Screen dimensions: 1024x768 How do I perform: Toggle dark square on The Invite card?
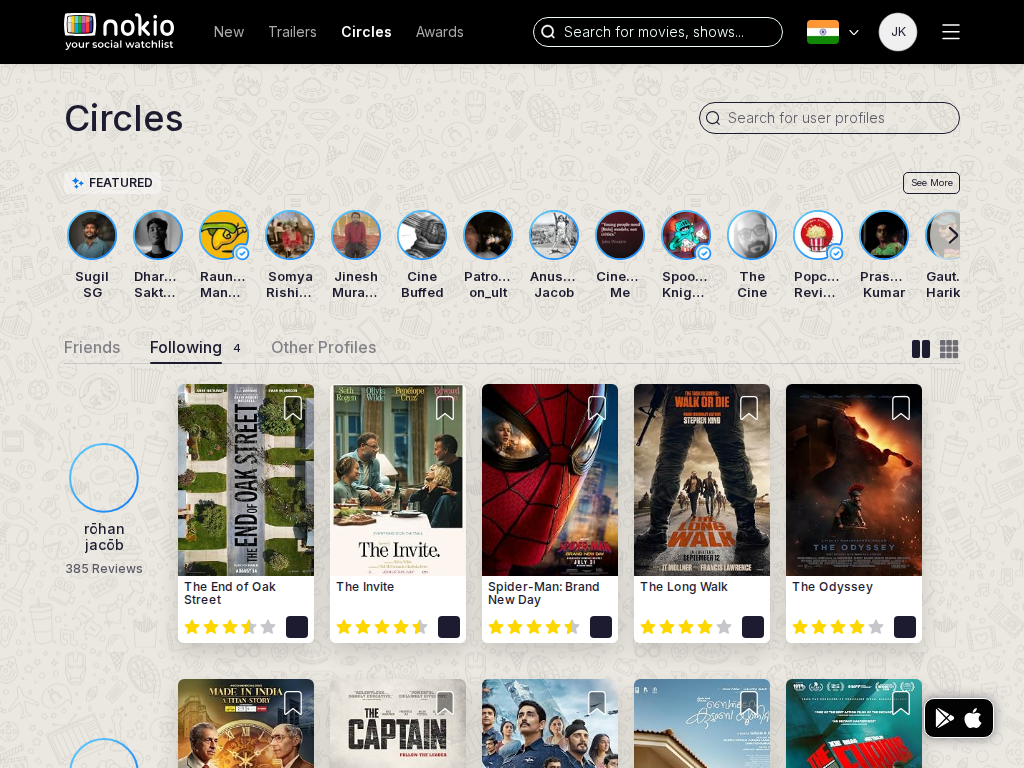click(449, 627)
